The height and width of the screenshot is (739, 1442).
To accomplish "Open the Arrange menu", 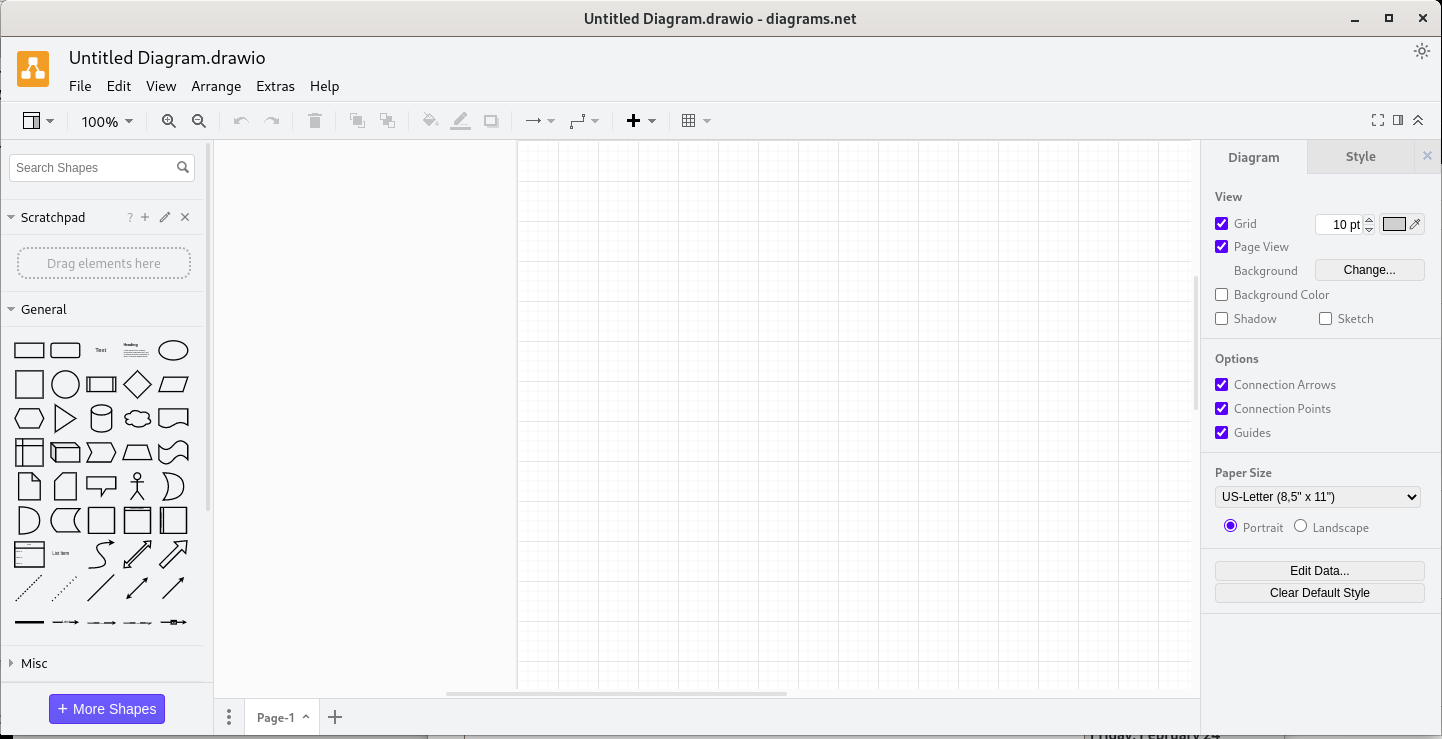I will (216, 86).
